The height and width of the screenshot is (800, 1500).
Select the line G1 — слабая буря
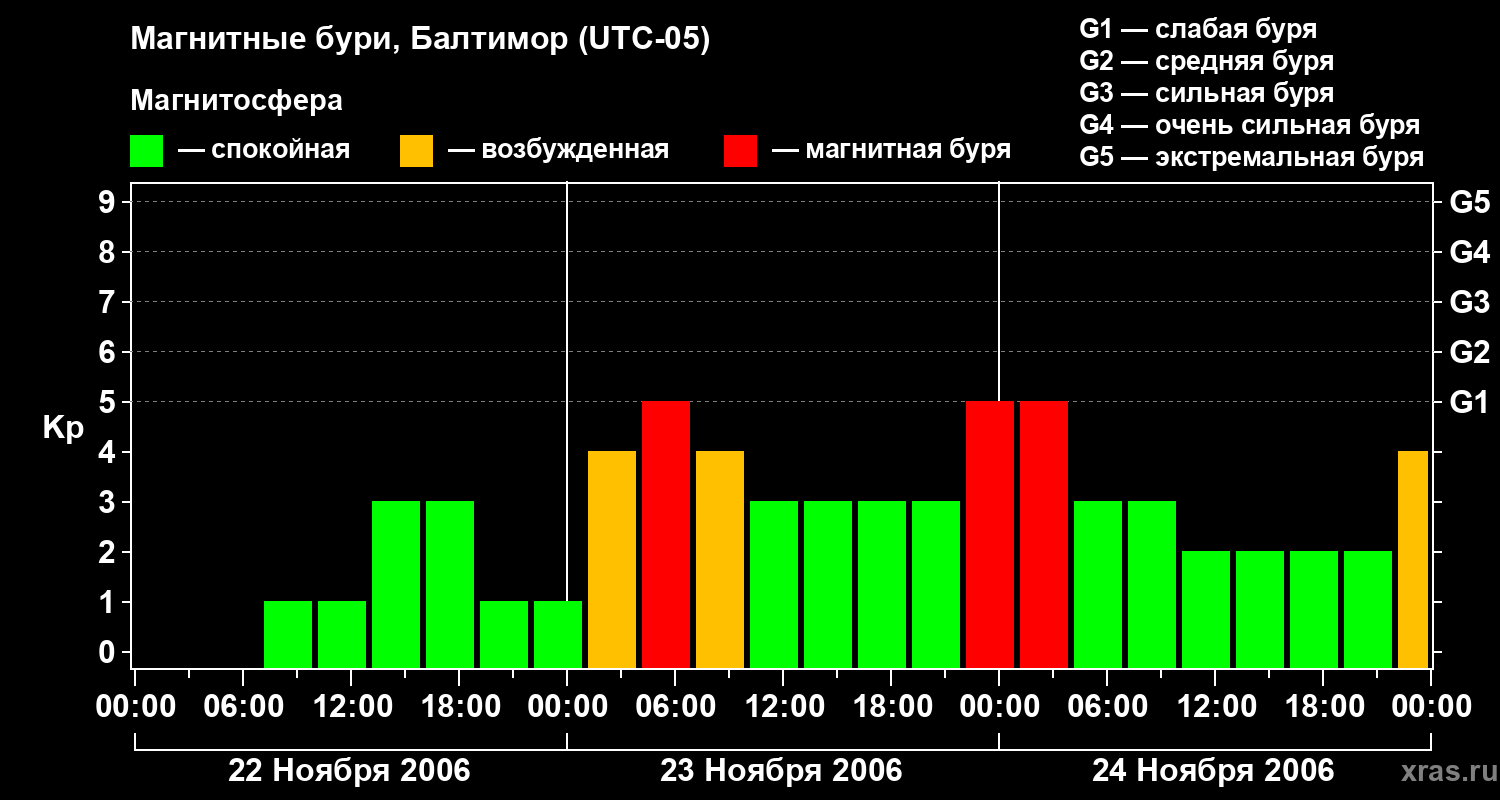tap(1198, 29)
